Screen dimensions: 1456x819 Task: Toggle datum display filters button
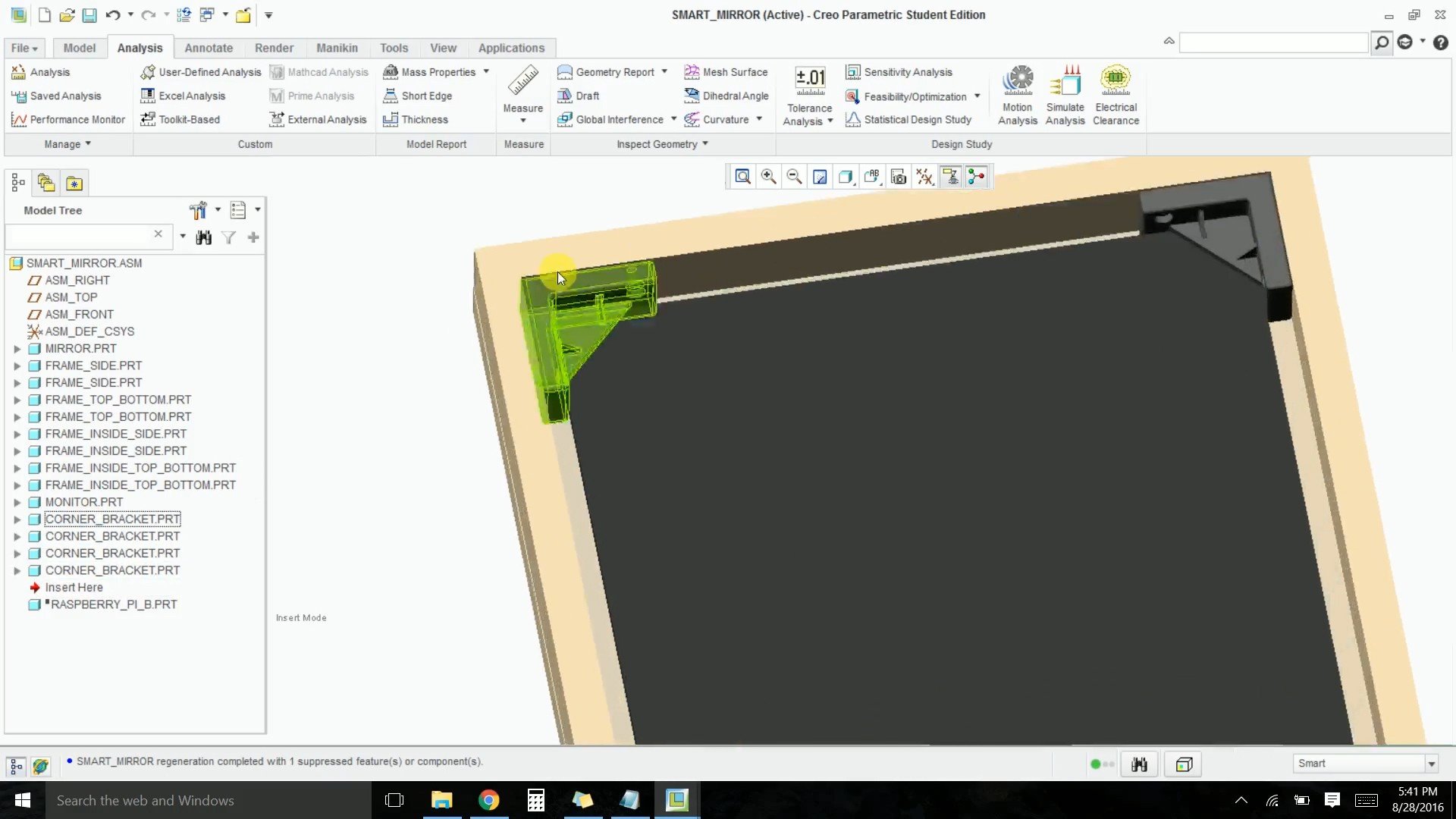pyautogui.click(x=924, y=177)
